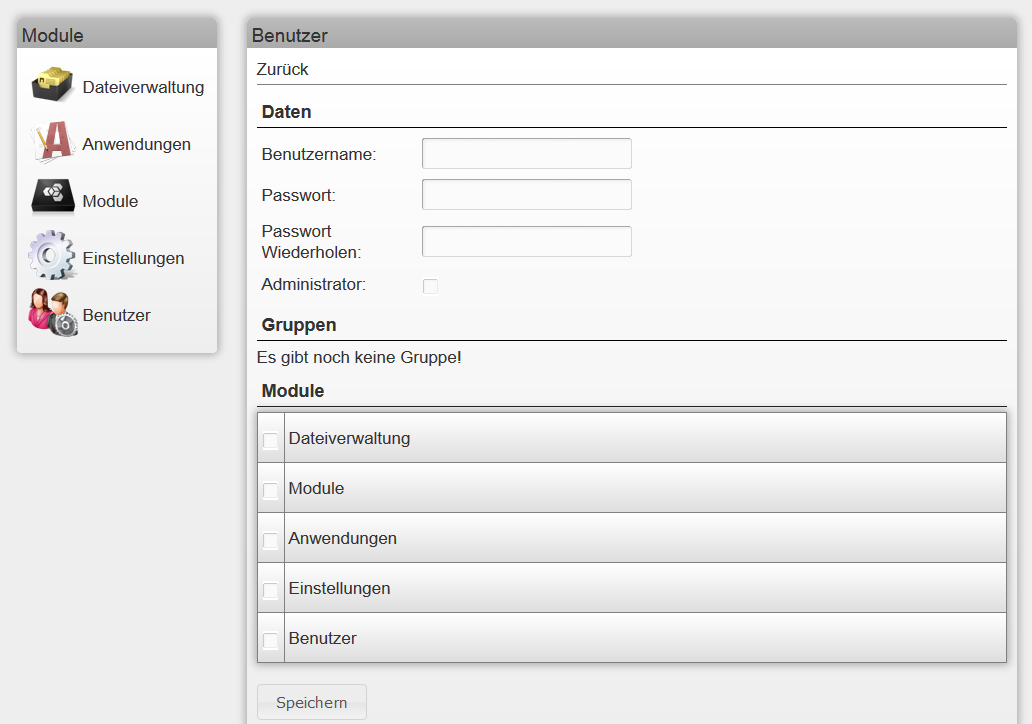
Task: Click the Benutzer people icon in sidebar
Action: [51, 314]
